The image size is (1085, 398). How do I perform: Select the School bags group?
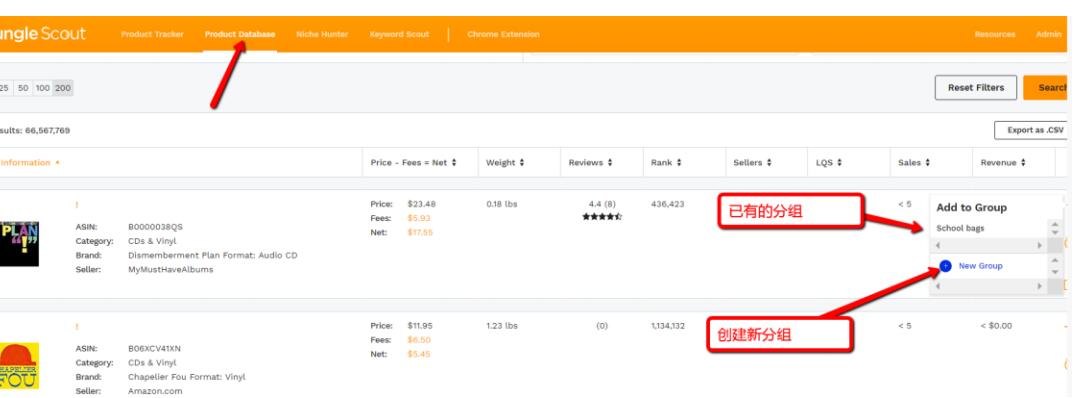click(960, 228)
